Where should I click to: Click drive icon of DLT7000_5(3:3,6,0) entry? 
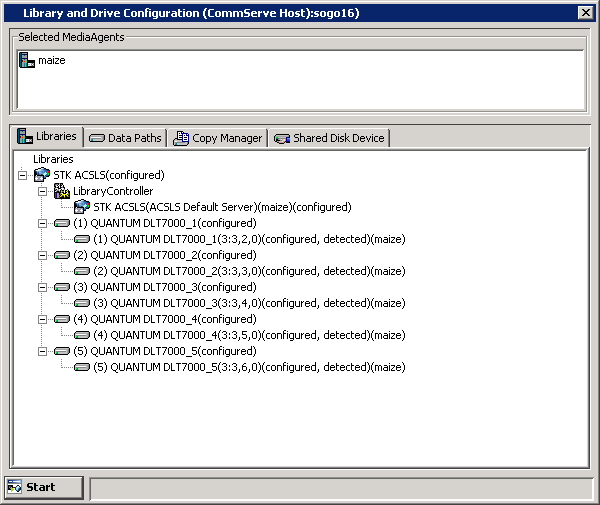tap(82, 367)
